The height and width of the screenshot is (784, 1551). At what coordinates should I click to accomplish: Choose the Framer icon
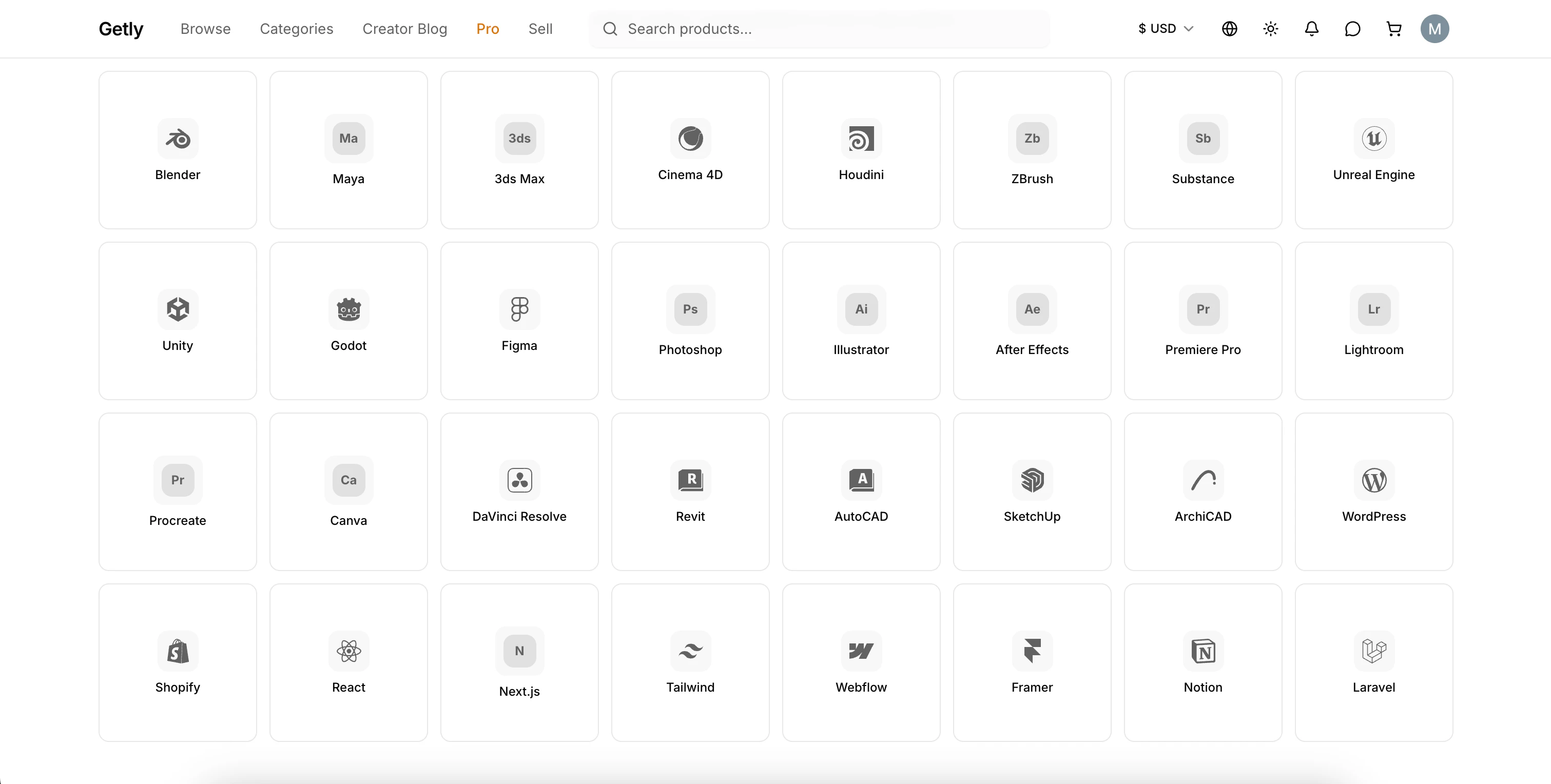tap(1032, 652)
